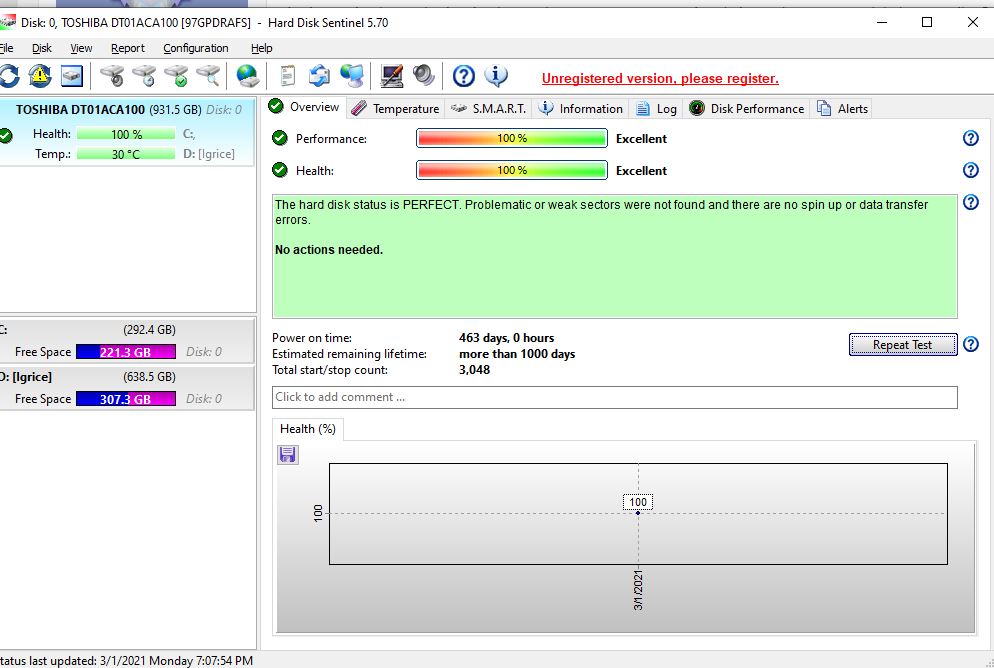Click the blue question mark help icon in toolbar
Image resolution: width=994 pixels, height=668 pixels.
[x=463, y=76]
